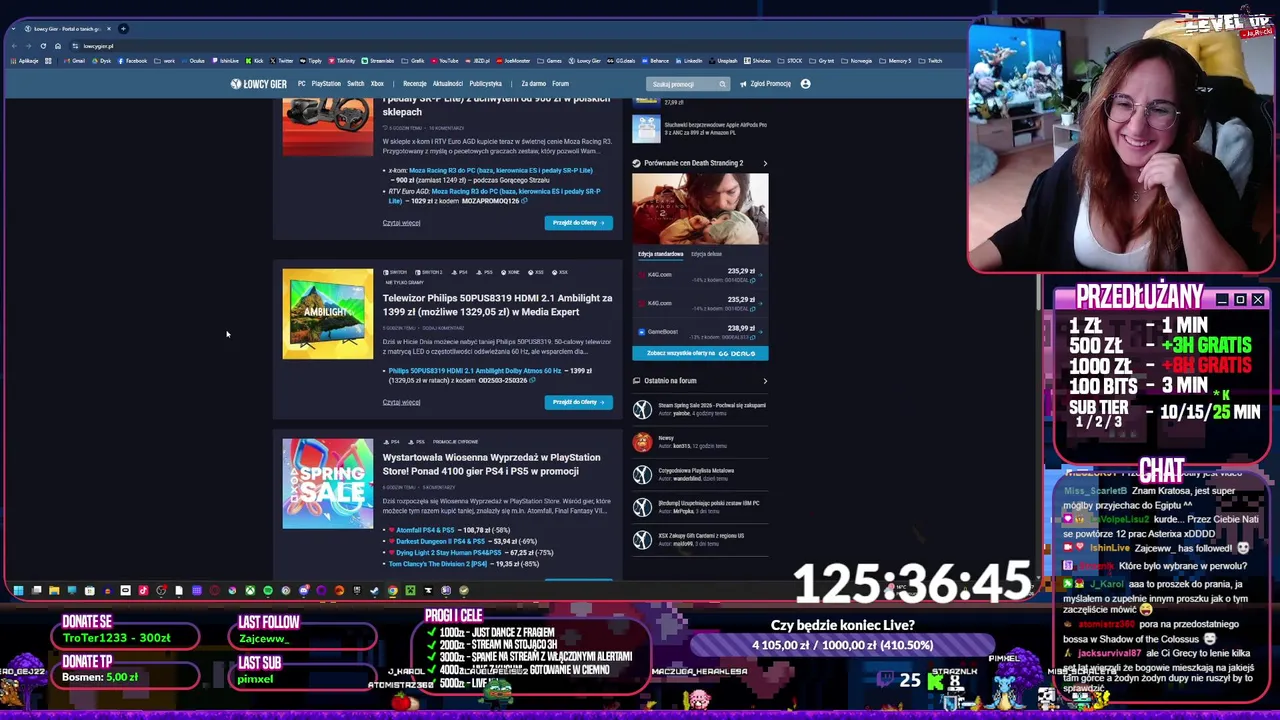Reload the page with refresh icon

(43, 46)
